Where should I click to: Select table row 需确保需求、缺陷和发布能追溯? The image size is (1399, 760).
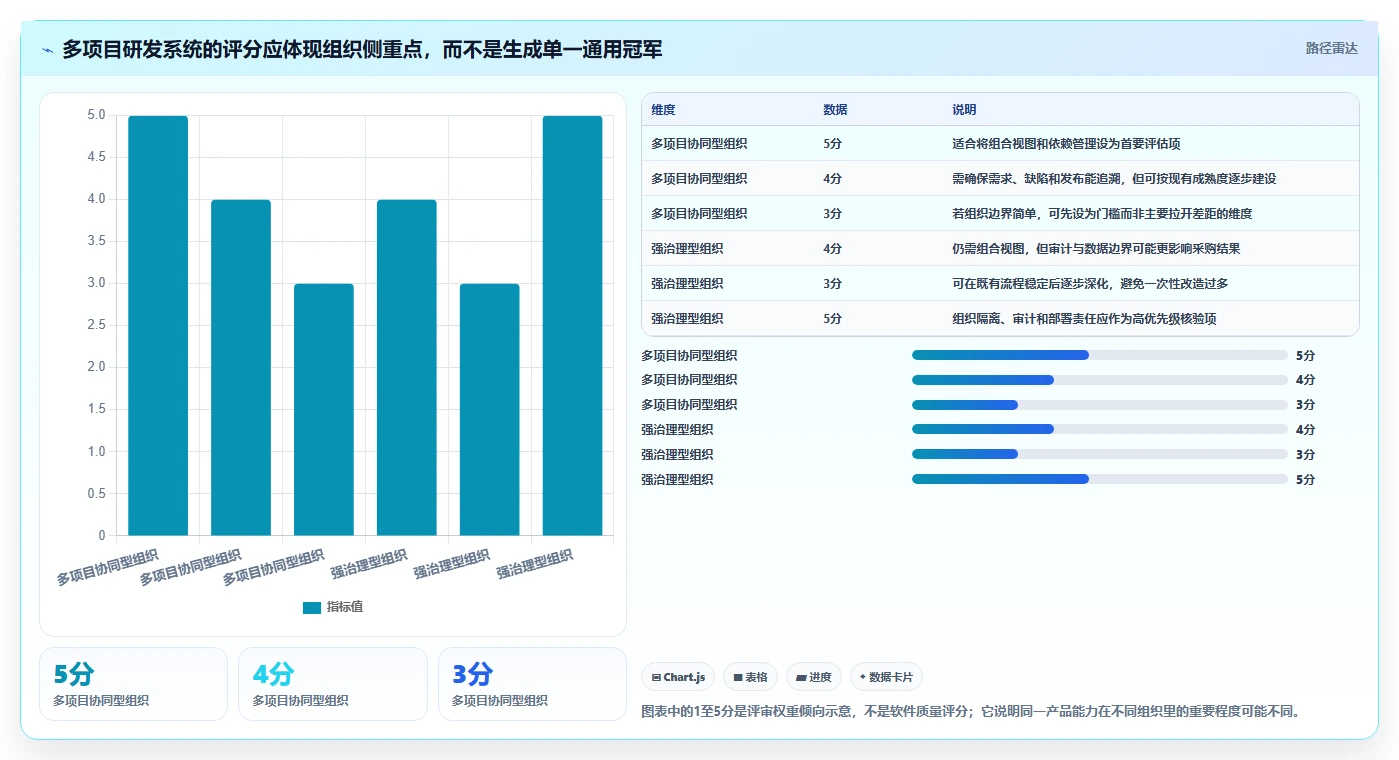1000,179
